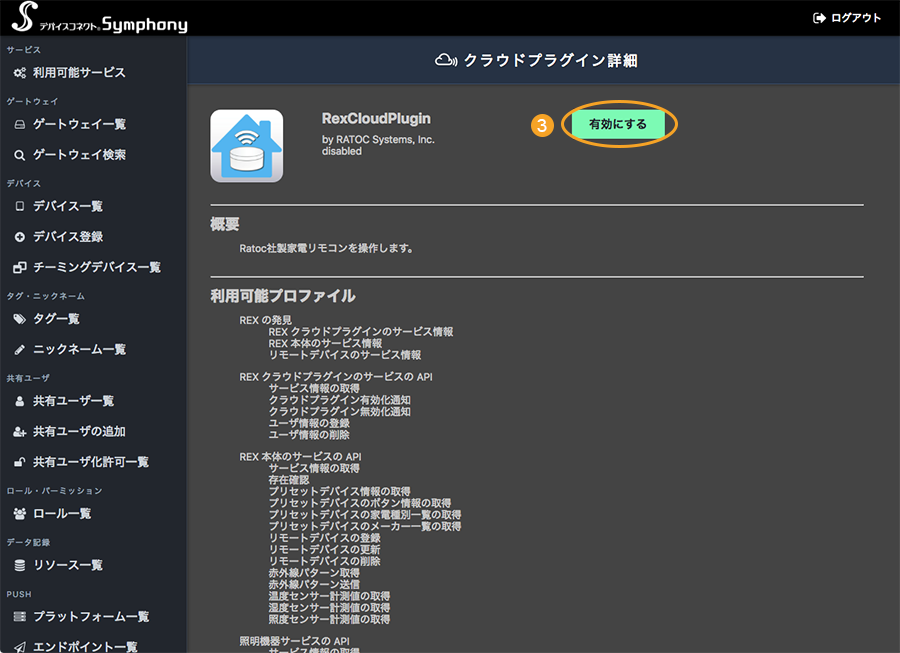Click '温度センサー計測値の取得' line
The image size is (900, 653).
click(329, 596)
